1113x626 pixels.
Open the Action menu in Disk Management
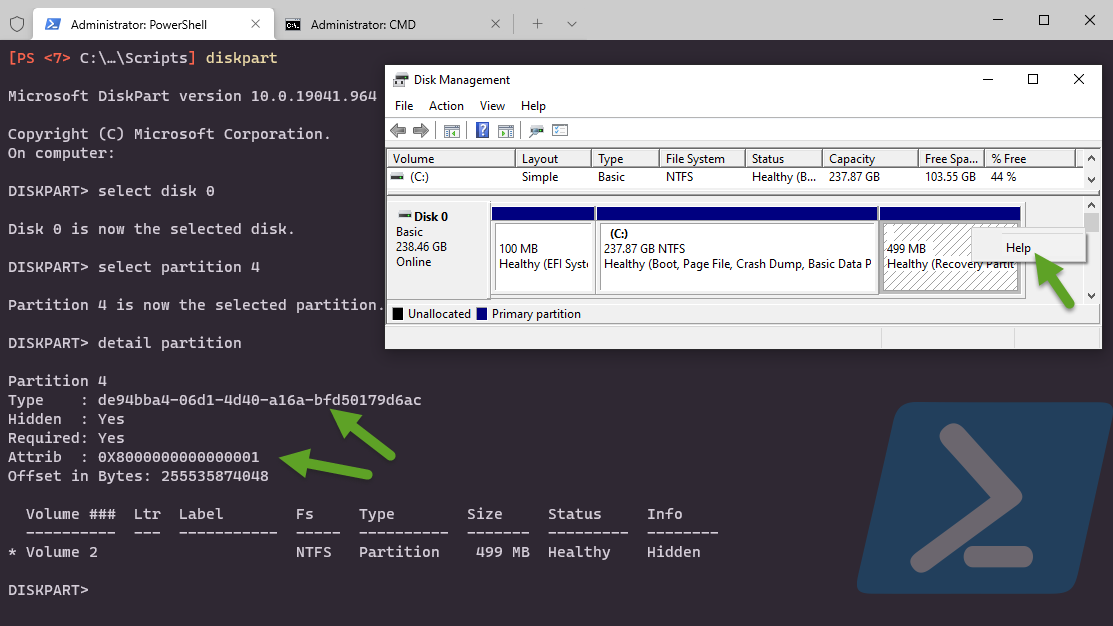tap(446, 106)
